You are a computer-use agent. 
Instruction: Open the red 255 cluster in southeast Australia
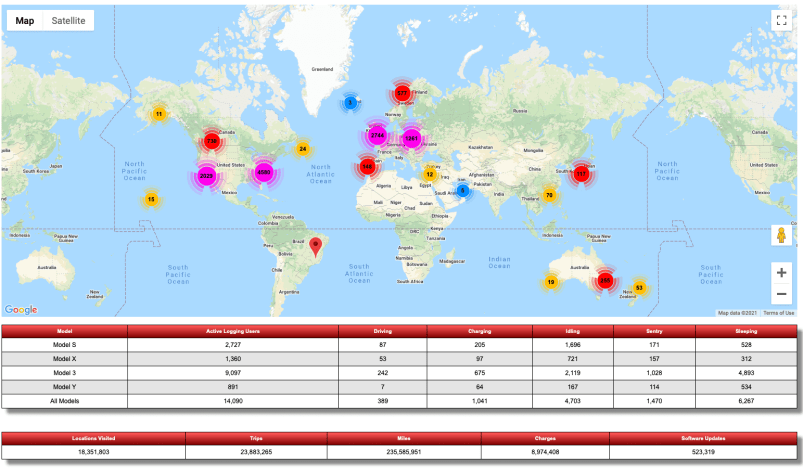(605, 280)
